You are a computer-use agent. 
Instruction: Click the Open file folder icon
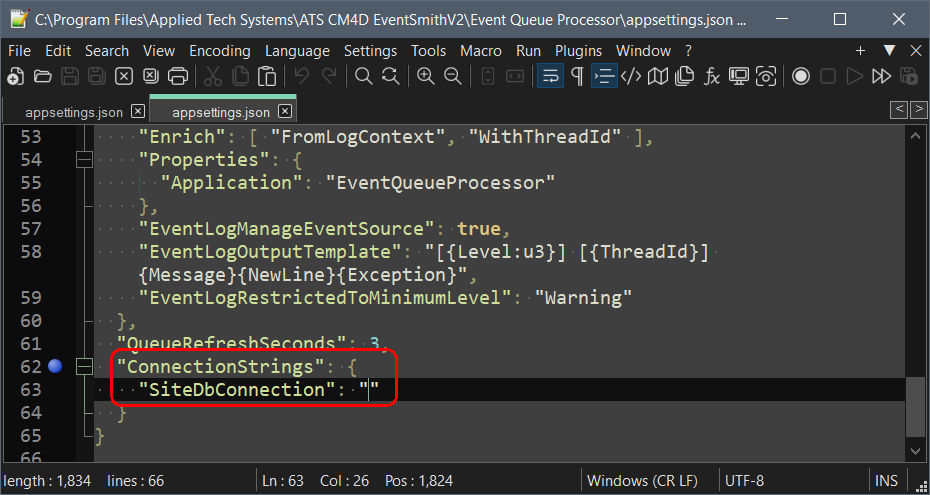coord(42,76)
